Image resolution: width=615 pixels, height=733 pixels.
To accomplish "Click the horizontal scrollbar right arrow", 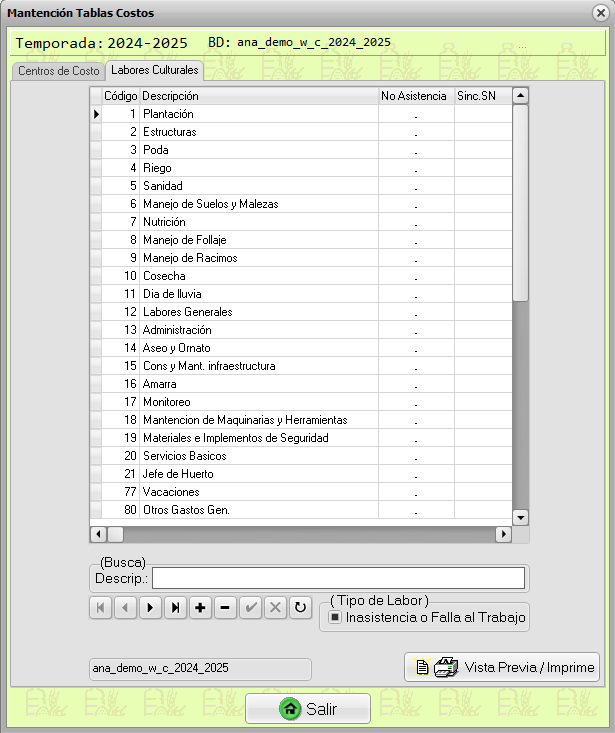I will click(x=503, y=534).
